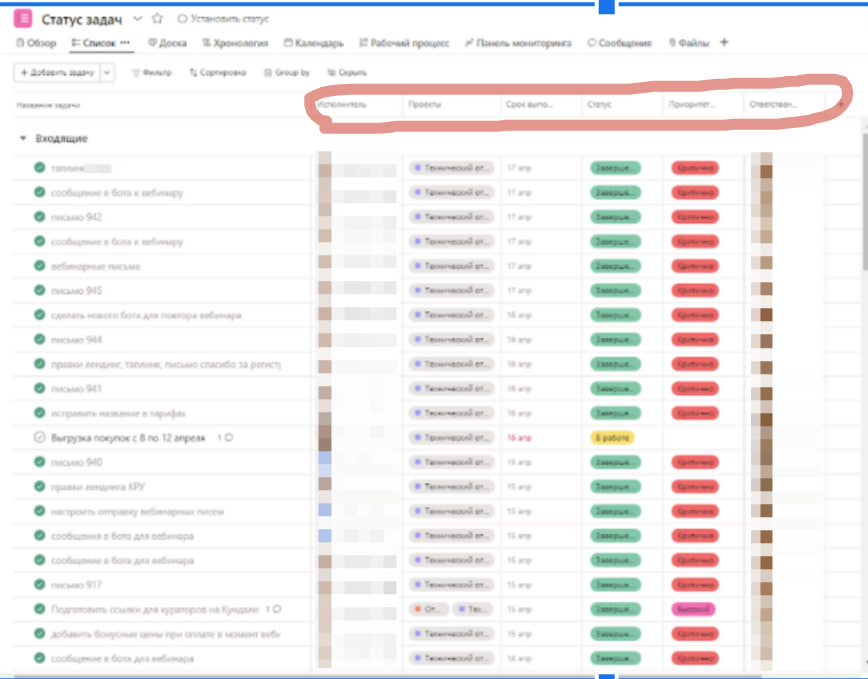The image size is (868, 679).
Task: Switch to the Доска tab
Action: tap(167, 43)
